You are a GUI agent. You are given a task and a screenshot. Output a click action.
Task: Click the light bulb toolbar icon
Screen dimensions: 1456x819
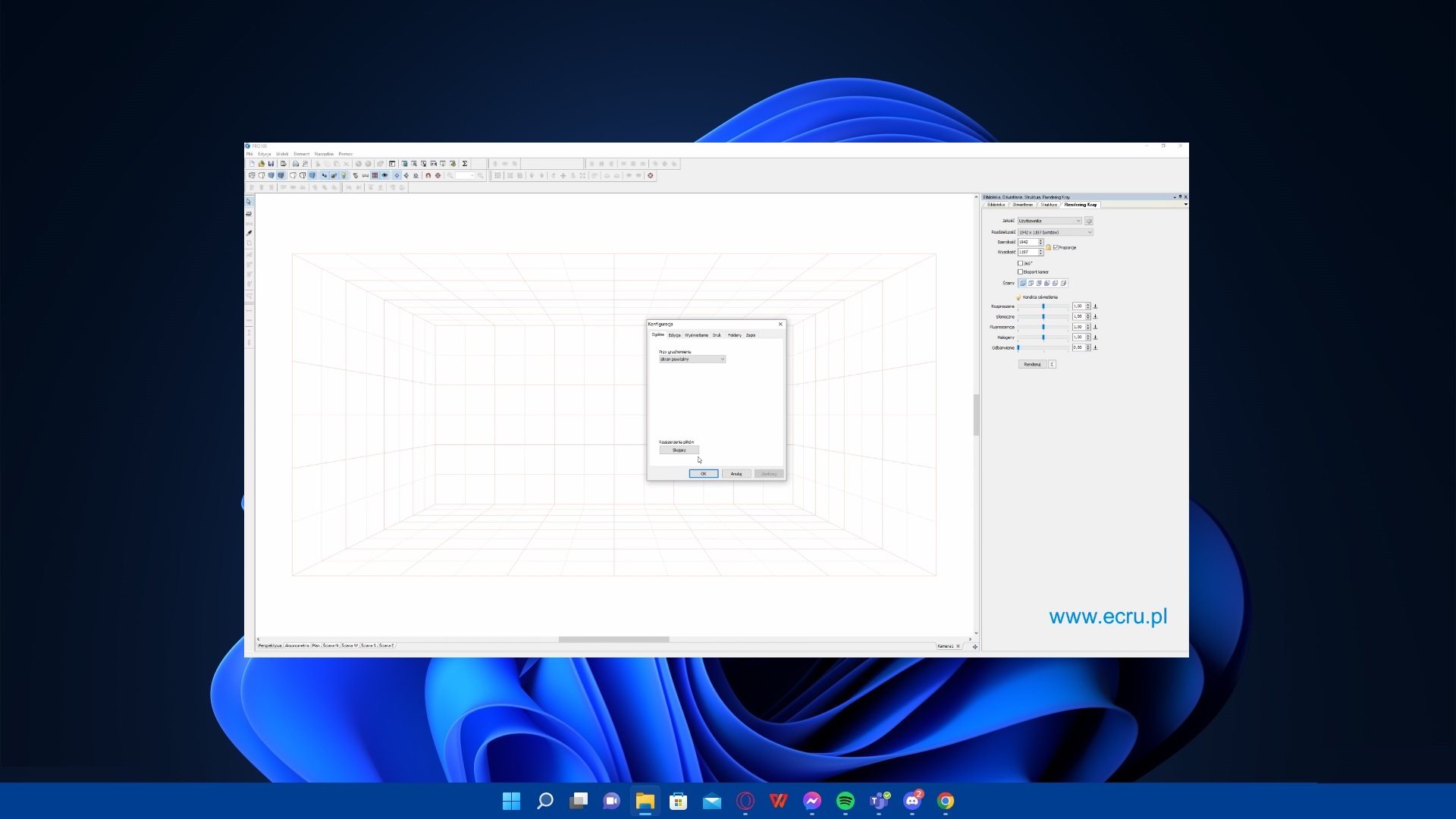344,175
